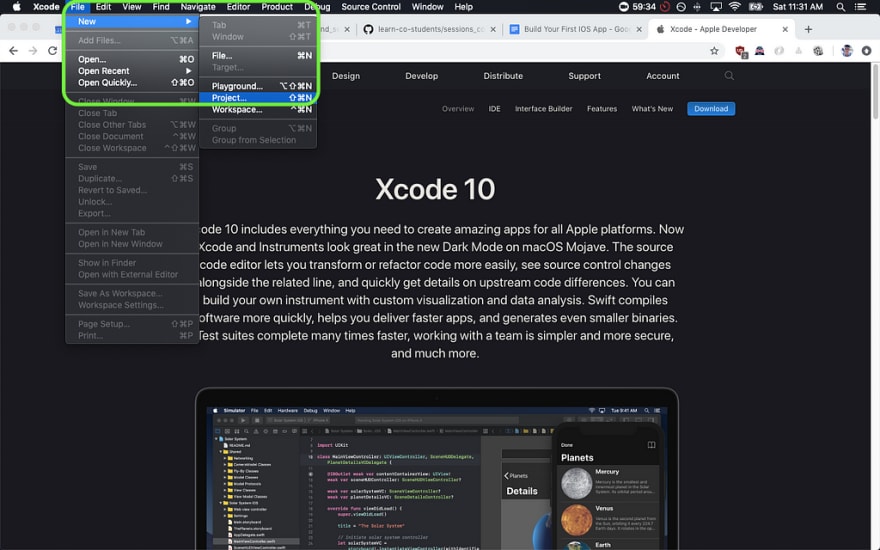Open the Support navigation link
This screenshot has width=880, height=550.
tap(584, 76)
